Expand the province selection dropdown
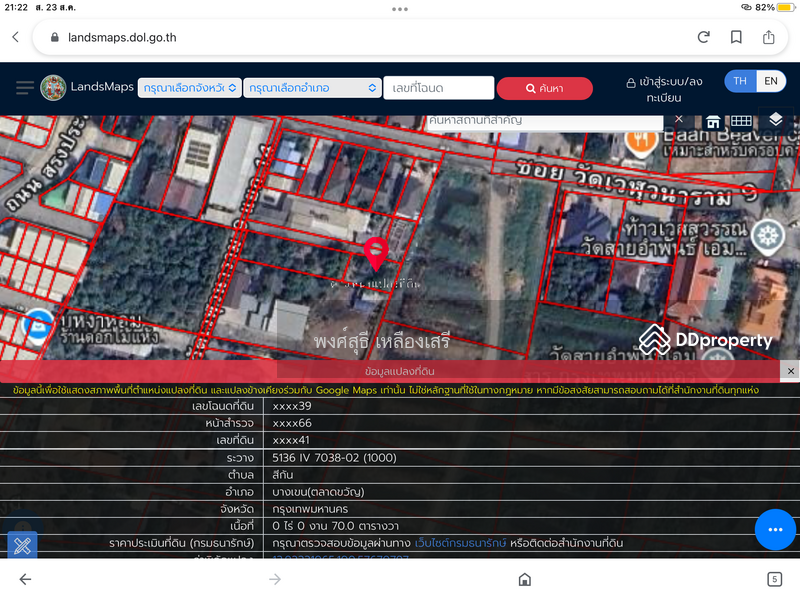The image size is (800, 600). click(x=189, y=88)
